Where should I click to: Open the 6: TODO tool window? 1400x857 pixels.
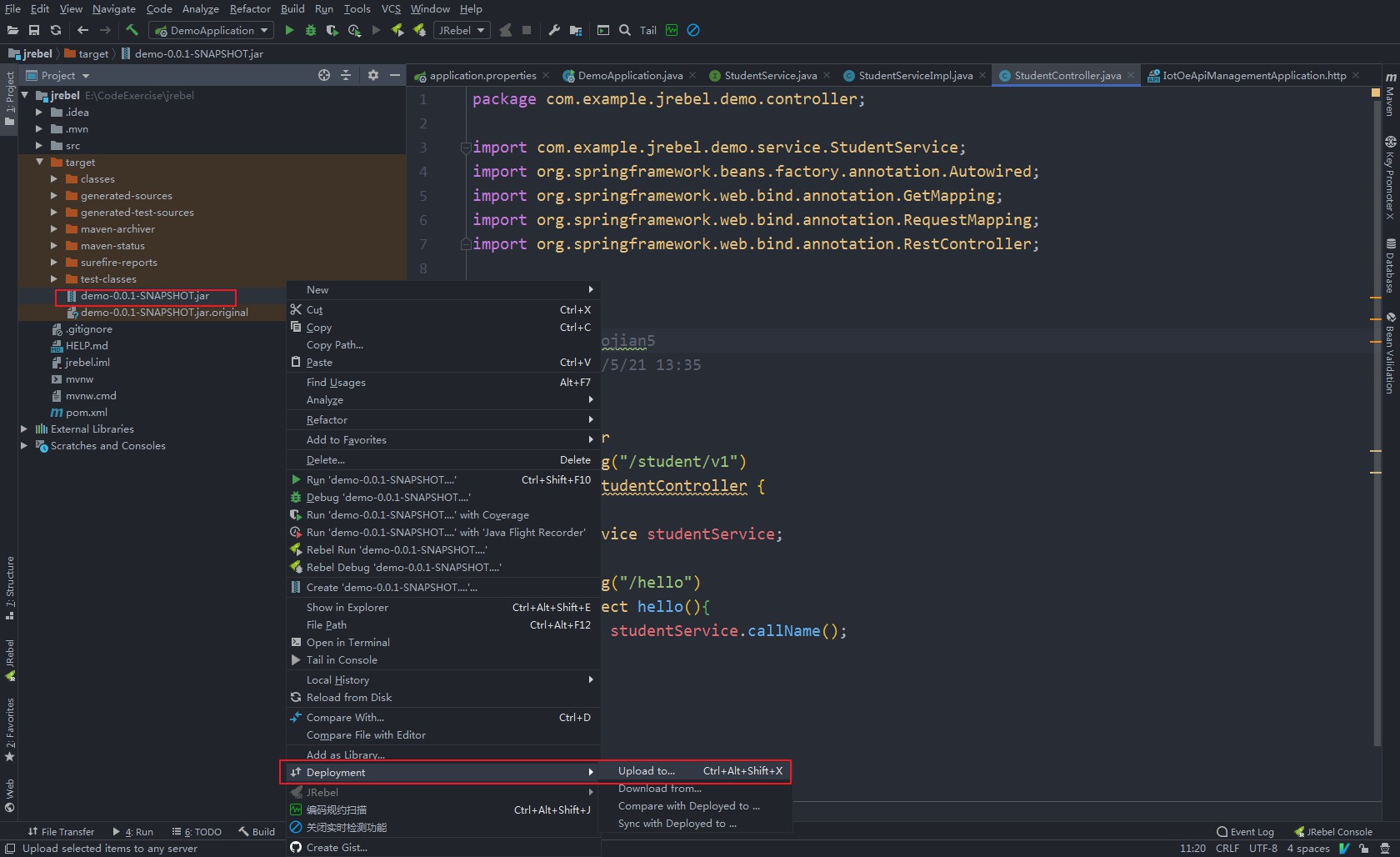pyautogui.click(x=197, y=832)
